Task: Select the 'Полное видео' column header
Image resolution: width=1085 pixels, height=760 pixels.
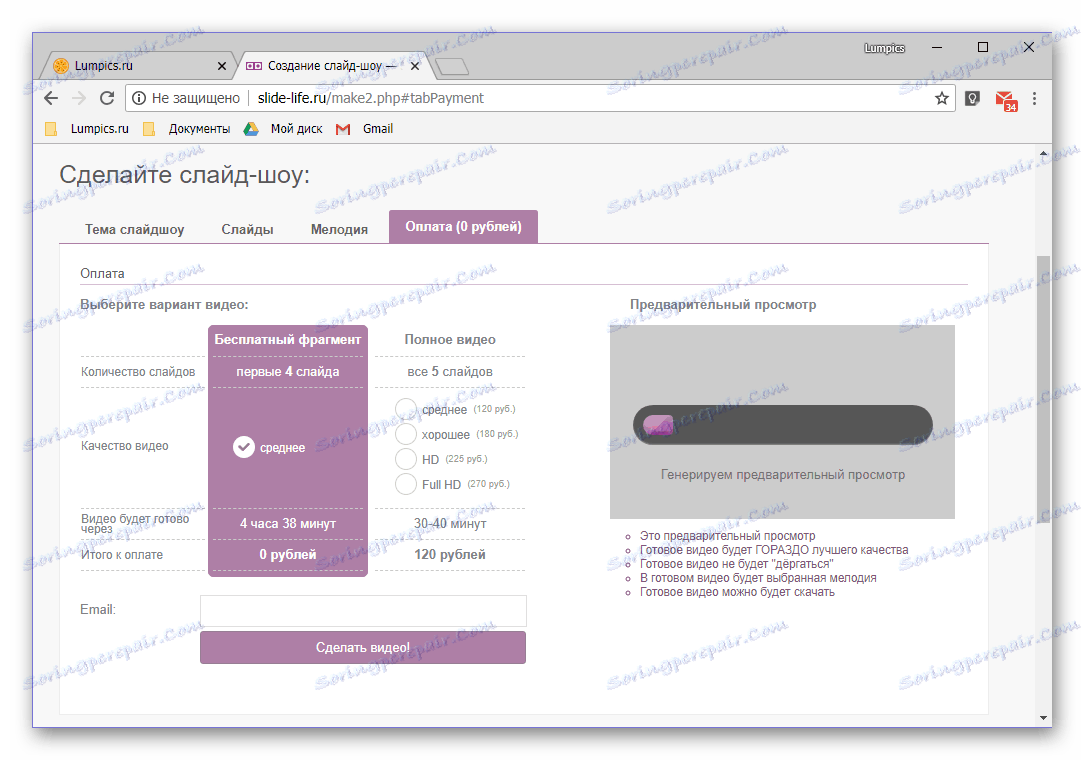Action: [x=450, y=340]
